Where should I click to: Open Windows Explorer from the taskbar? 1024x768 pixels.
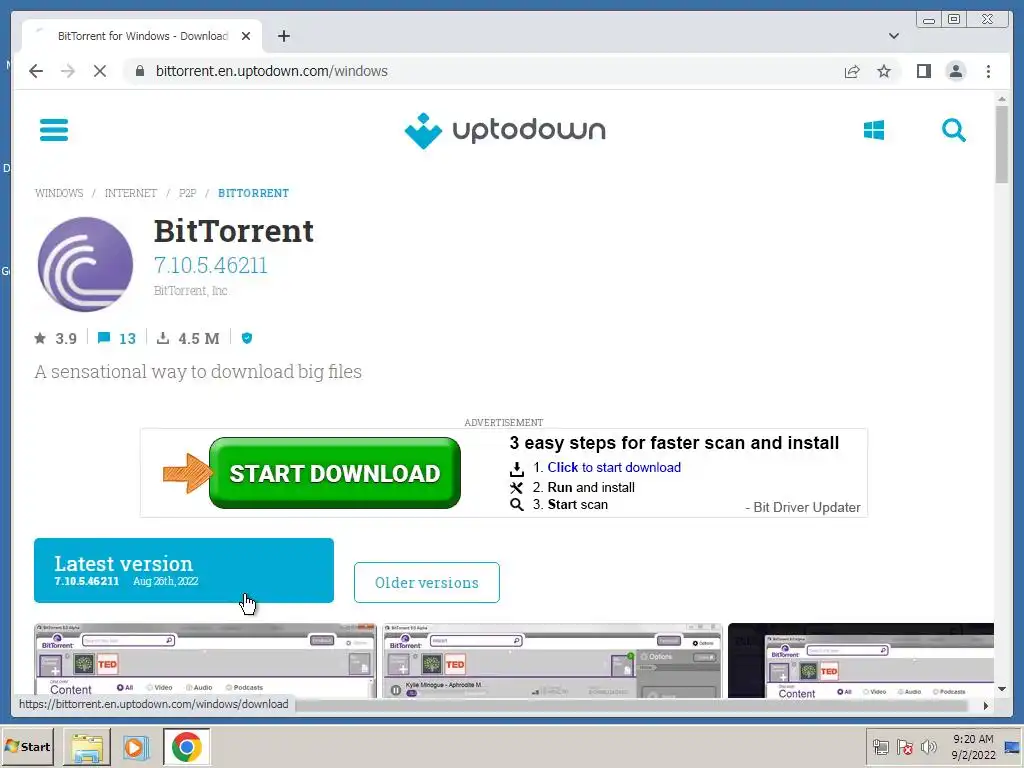tap(87, 746)
